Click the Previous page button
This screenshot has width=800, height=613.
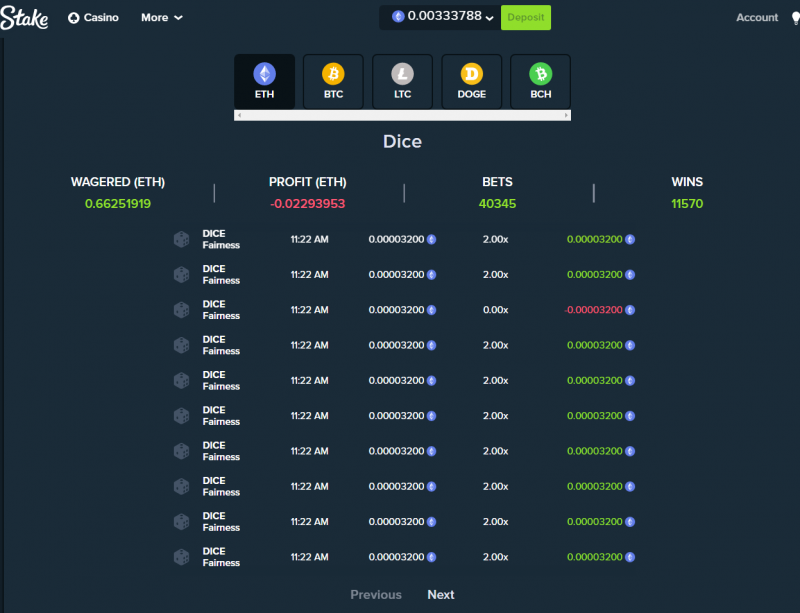[x=376, y=595]
